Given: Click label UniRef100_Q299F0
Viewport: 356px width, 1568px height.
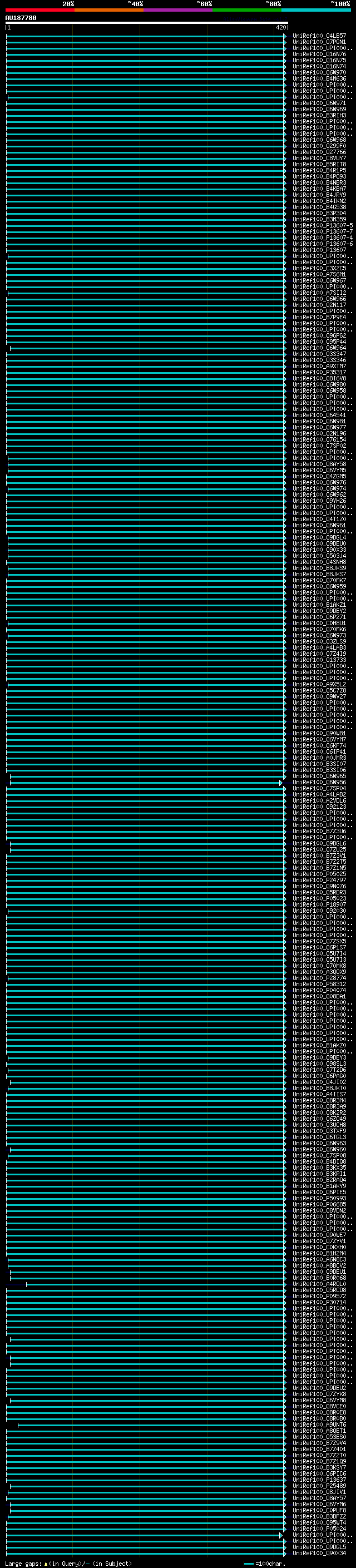Looking at the screenshot, I should (x=319, y=146).
